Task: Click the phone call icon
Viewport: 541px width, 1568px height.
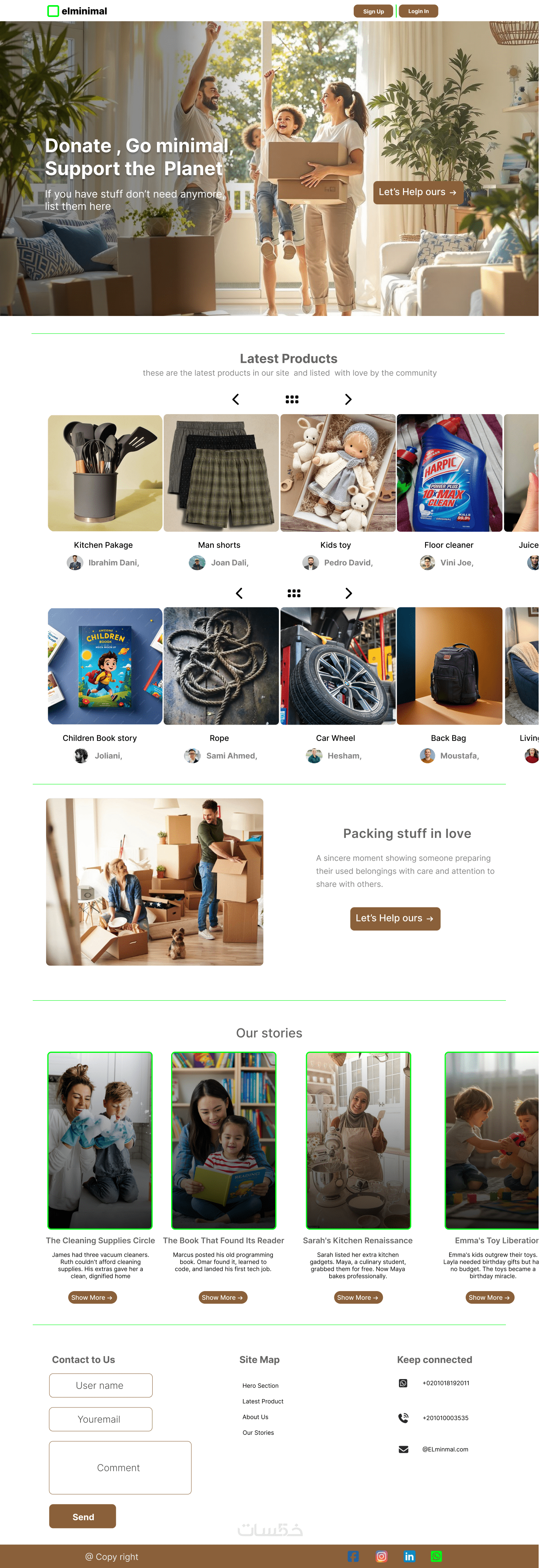Action: point(403,1417)
